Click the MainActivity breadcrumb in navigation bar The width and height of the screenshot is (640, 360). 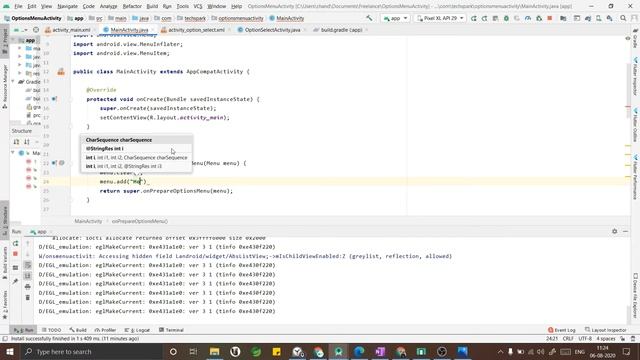point(287,18)
